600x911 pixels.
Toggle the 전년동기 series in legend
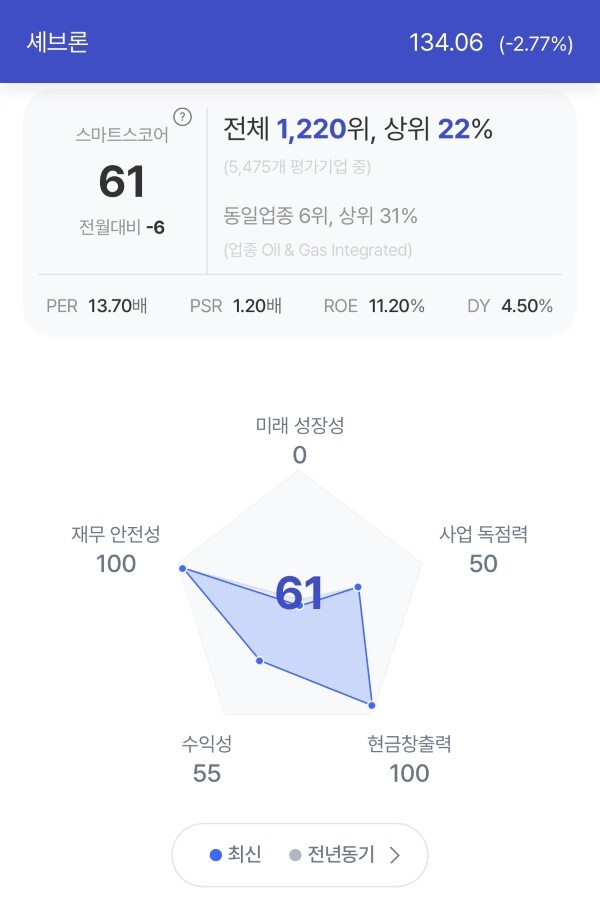[x=332, y=855]
